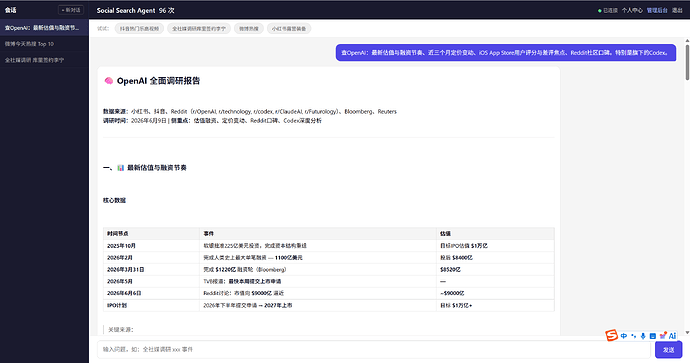Image resolution: width=690 pixels, height=363 pixels.
Task: Click the 已连接 status label
Action: pyautogui.click(x=610, y=10)
